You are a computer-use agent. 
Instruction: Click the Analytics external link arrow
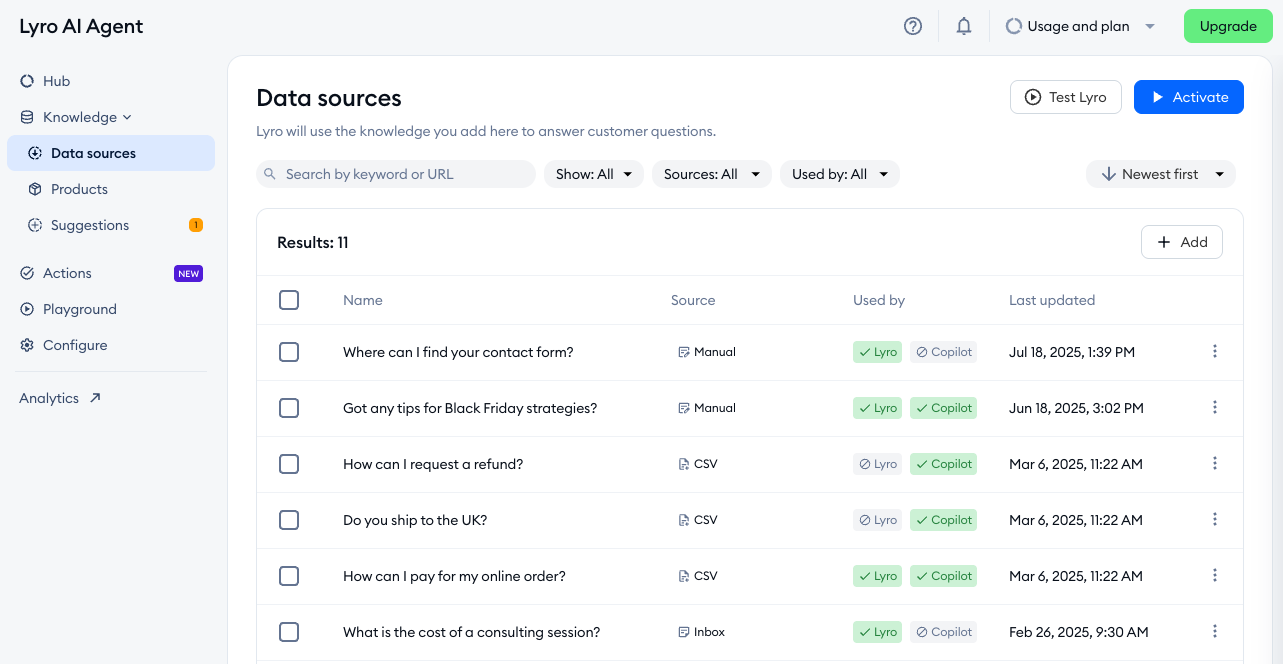tap(95, 398)
